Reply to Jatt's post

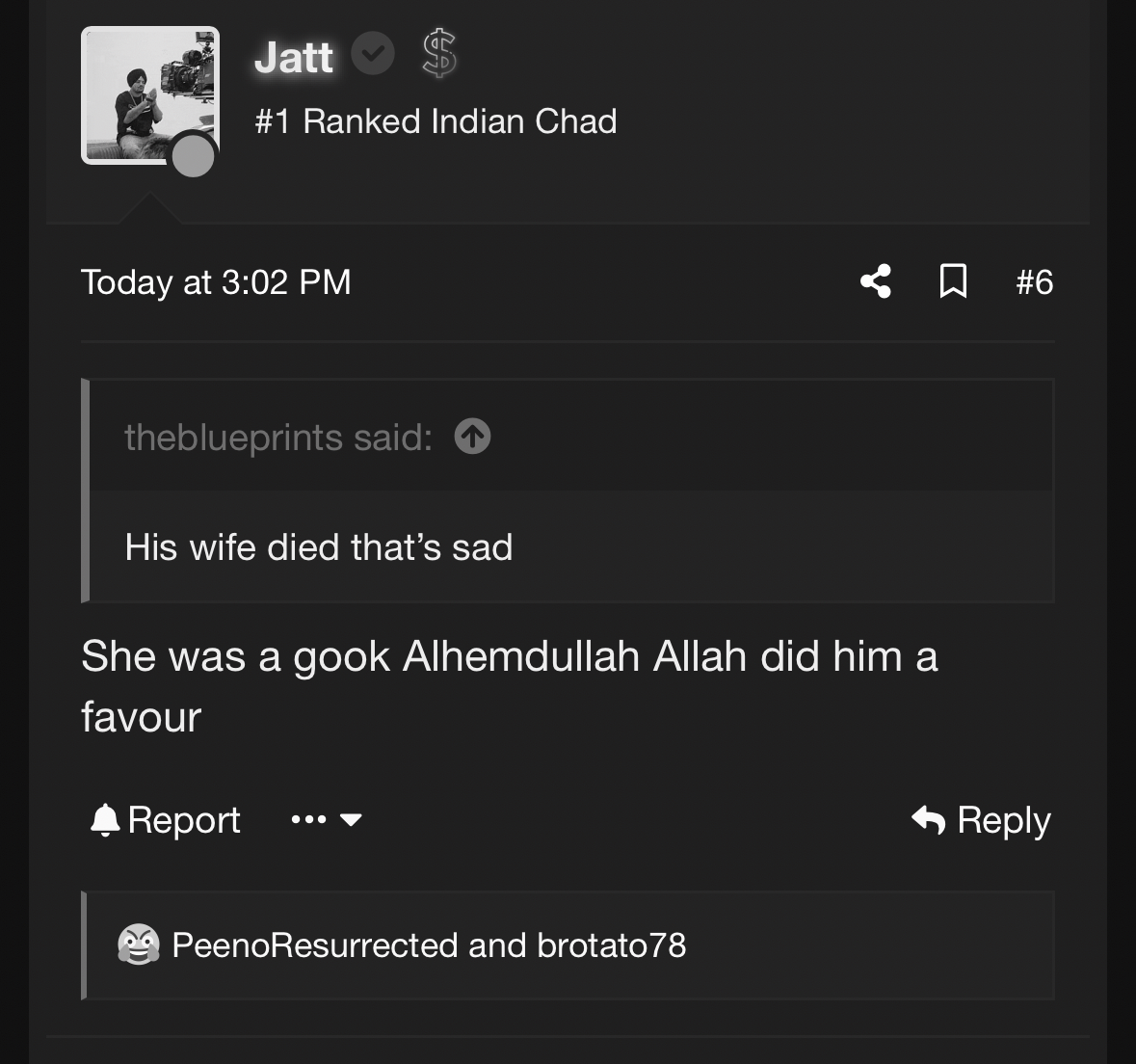[x=981, y=820]
